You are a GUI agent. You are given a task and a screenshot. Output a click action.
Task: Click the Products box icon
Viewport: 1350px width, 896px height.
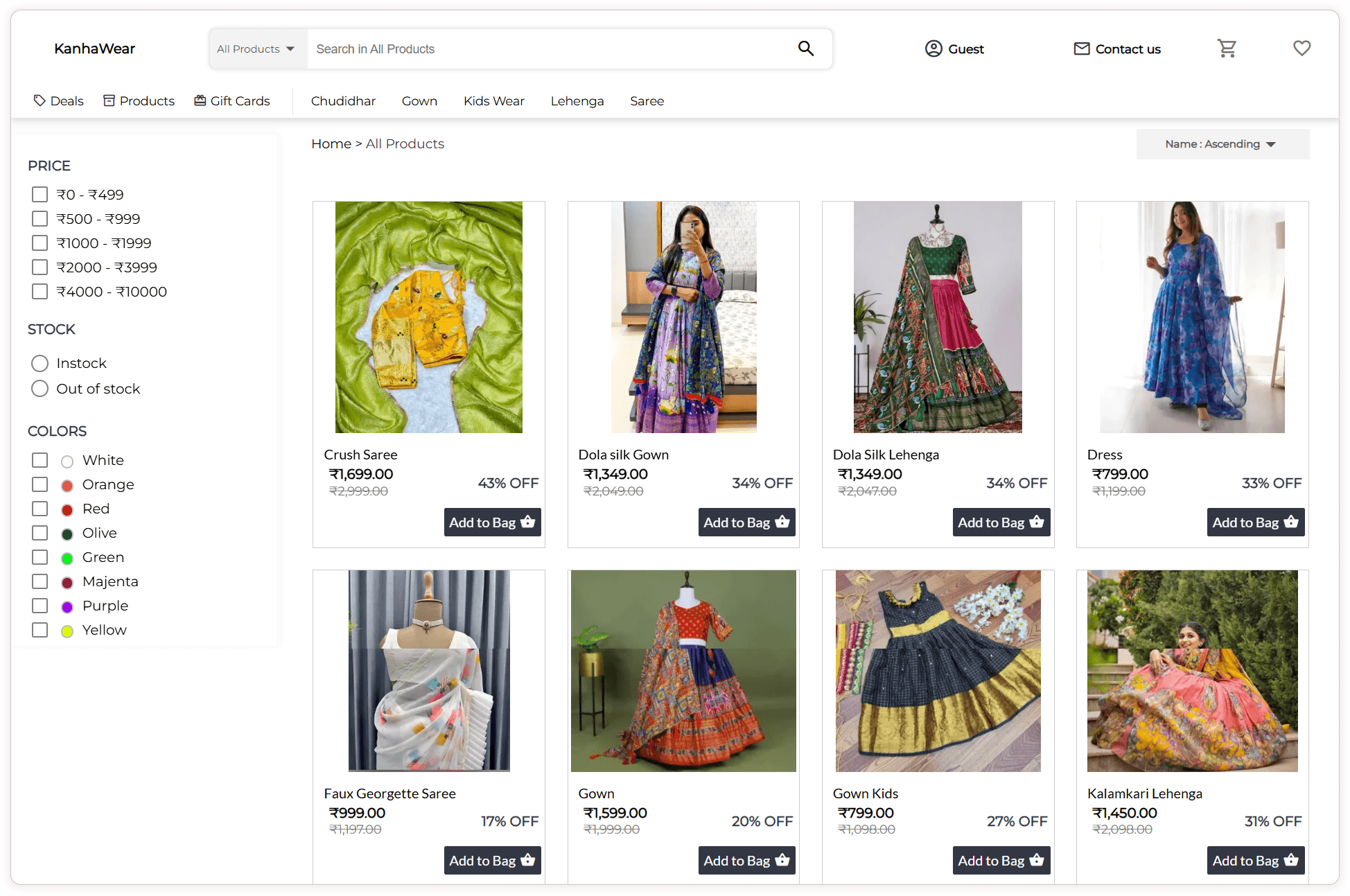[x=109, y=100]
